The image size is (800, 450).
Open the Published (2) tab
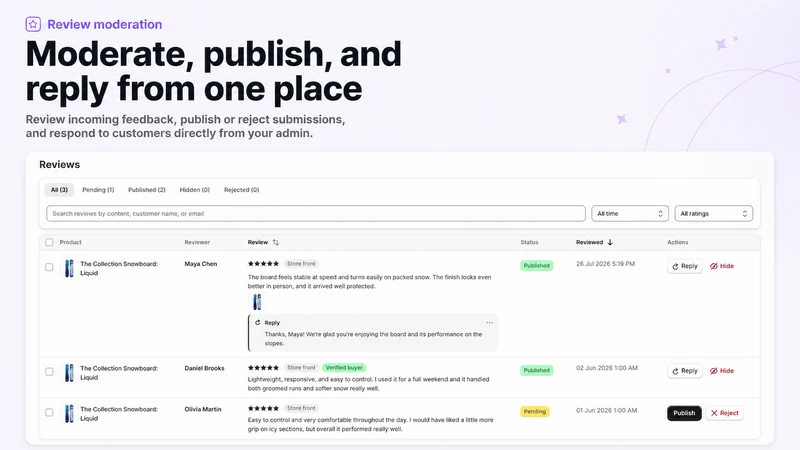pos(146,190)
